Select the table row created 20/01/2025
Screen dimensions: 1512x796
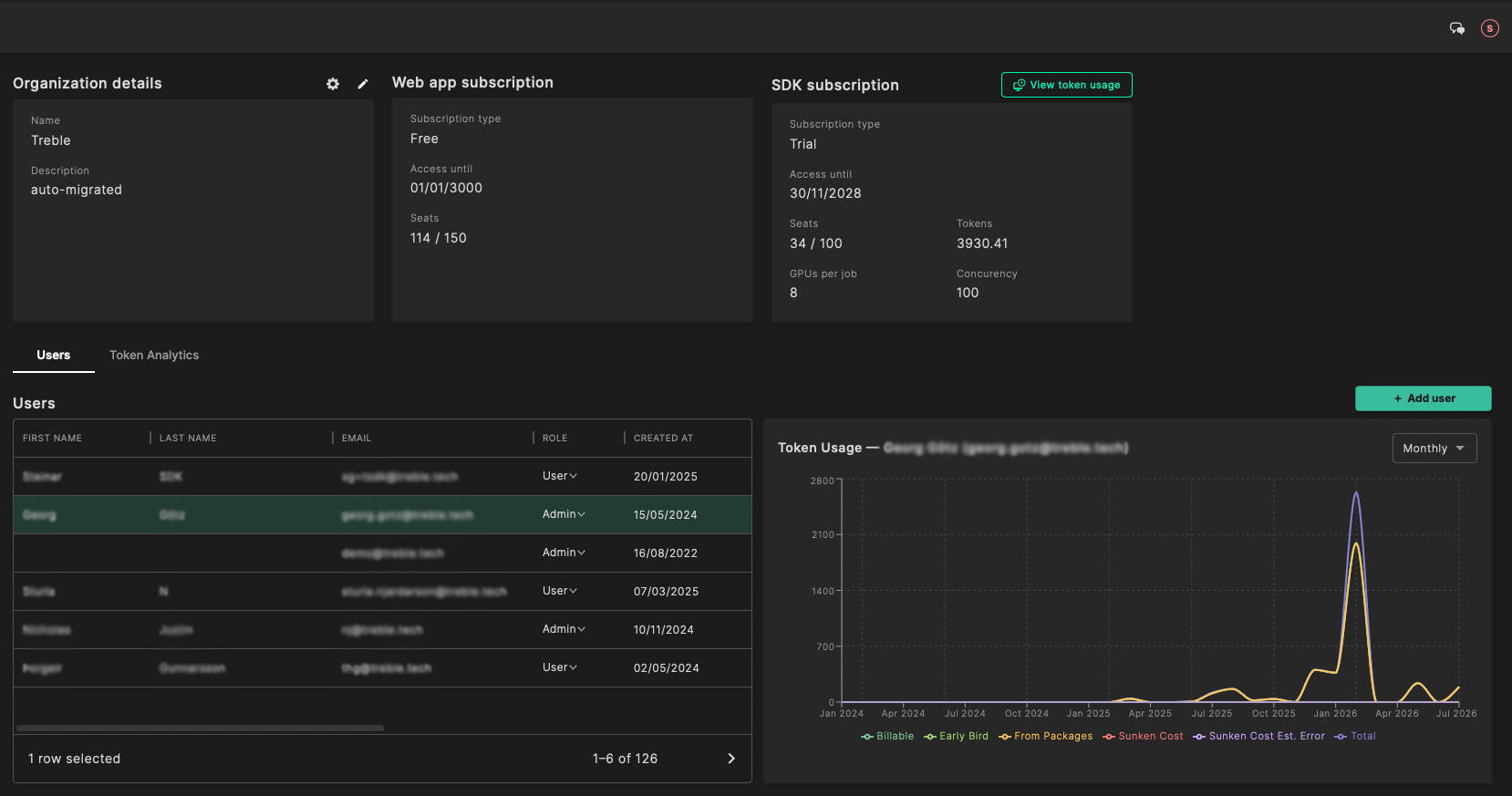[x=382, y=477]
